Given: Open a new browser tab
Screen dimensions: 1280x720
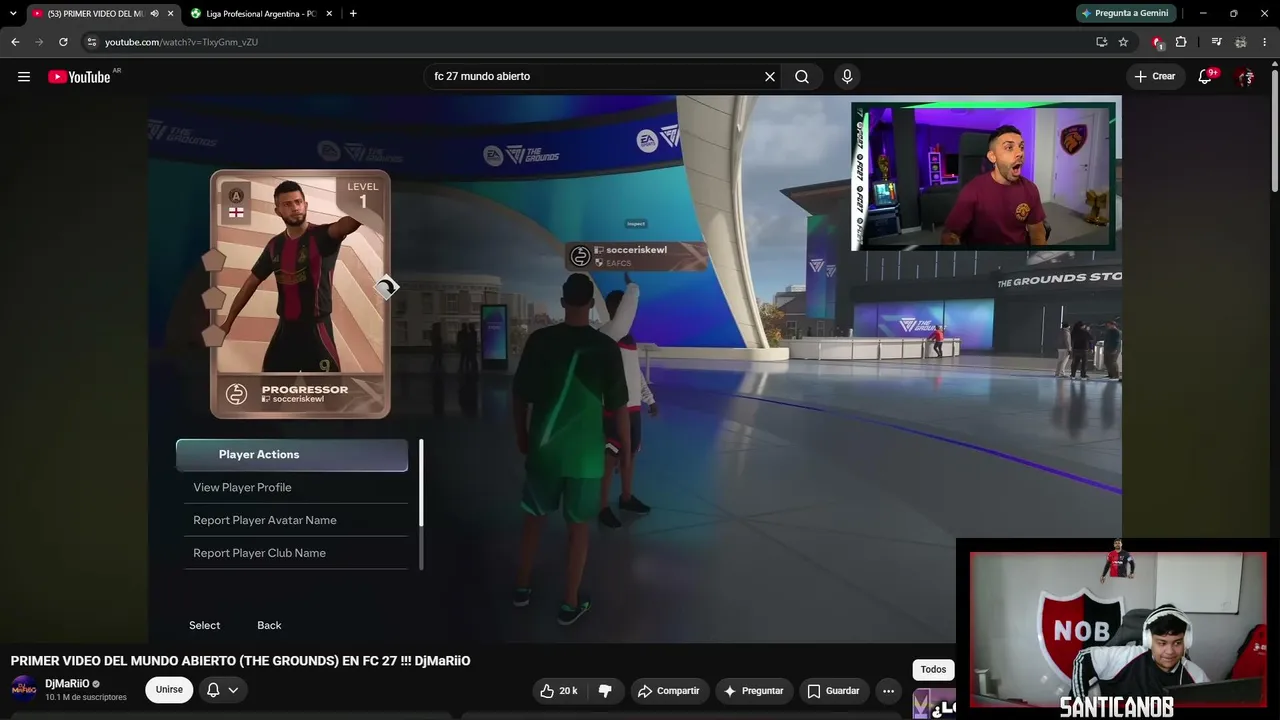Looking at the screenshot, I should tap(353, 14).
